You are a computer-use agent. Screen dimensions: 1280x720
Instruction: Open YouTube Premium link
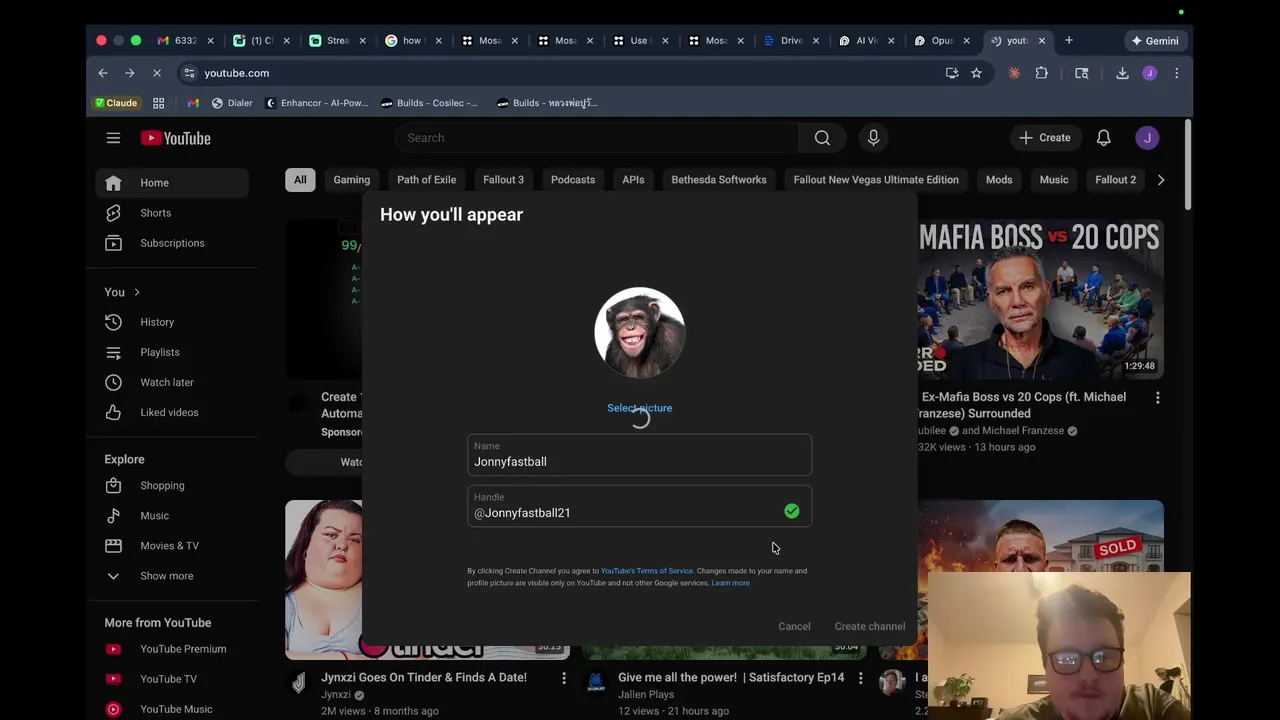[172, 649]
